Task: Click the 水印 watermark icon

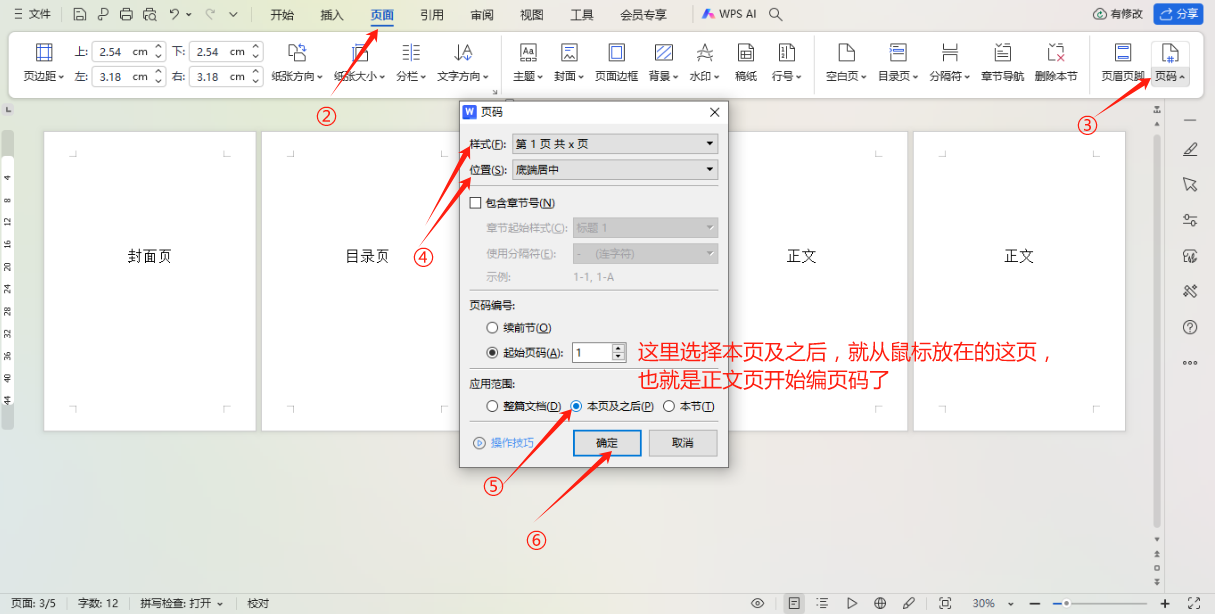Action: point(705,53)
